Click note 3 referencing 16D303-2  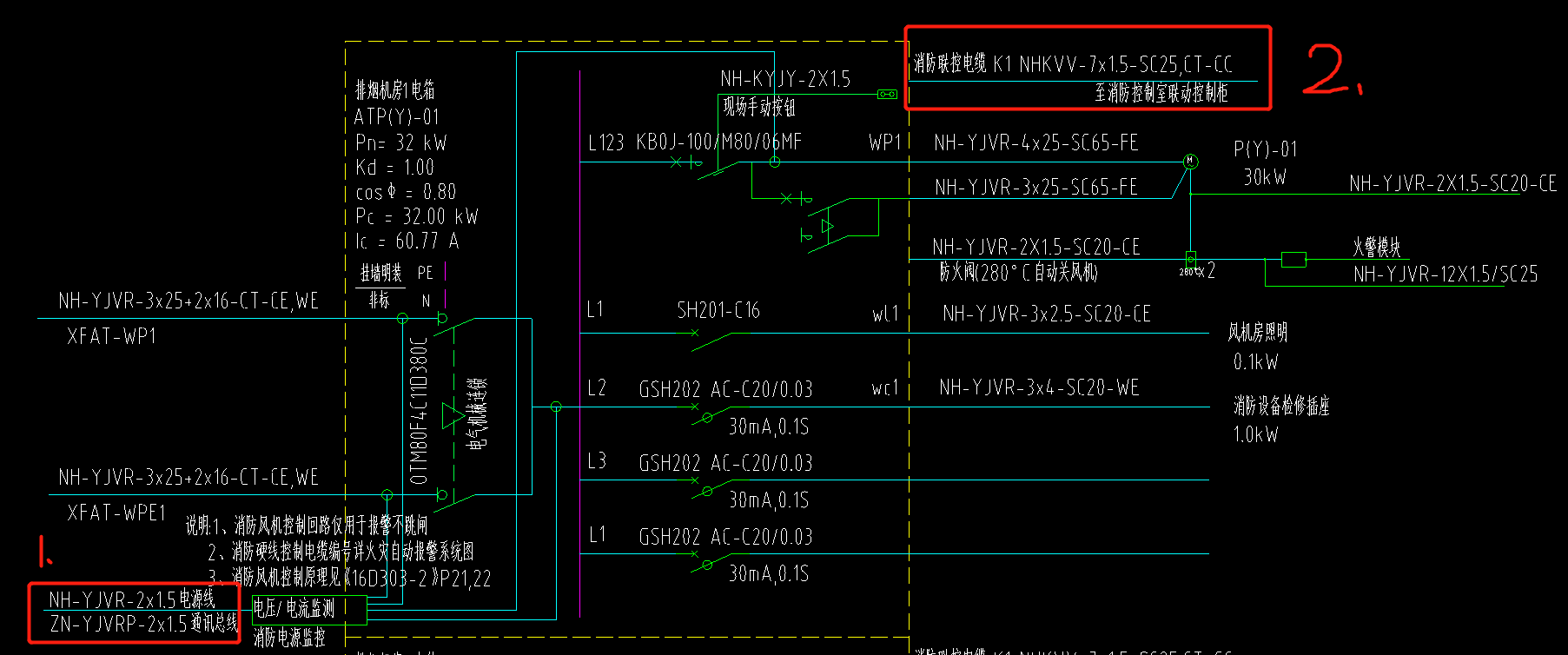click(349, 579)
